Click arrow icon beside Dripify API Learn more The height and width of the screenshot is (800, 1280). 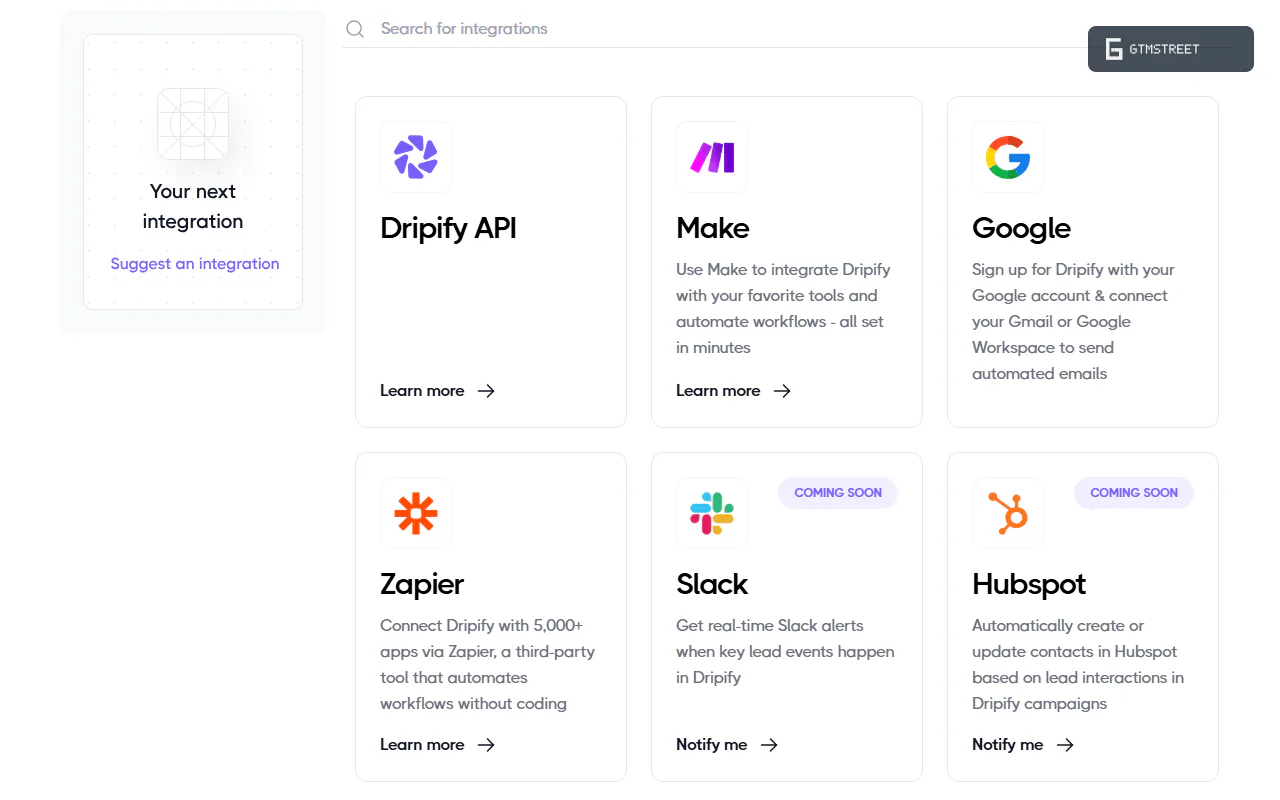[486, 391]
